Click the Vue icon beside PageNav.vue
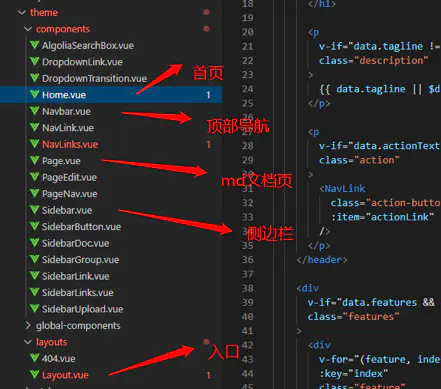This screenshot has width=441, height=389. point(34,193)
